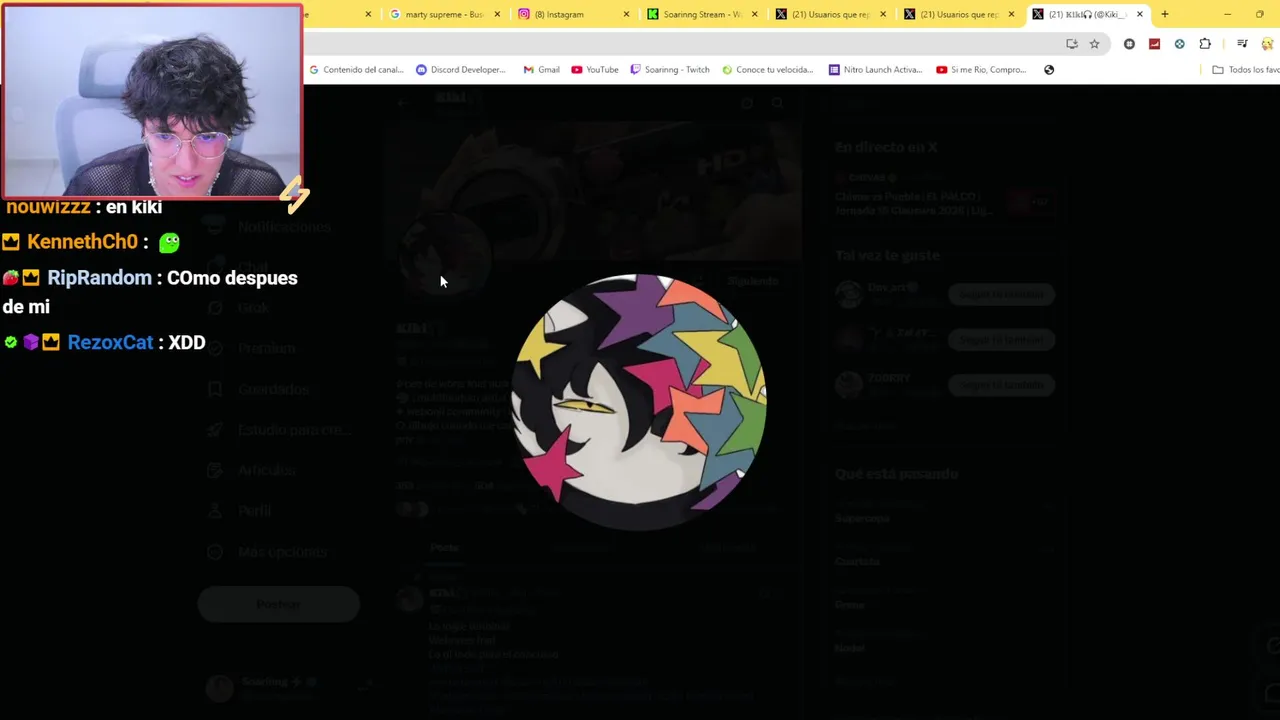Click the KennethCh0 chat username
The height and width of the screenshot is (720, 1280).
[82, 242]
